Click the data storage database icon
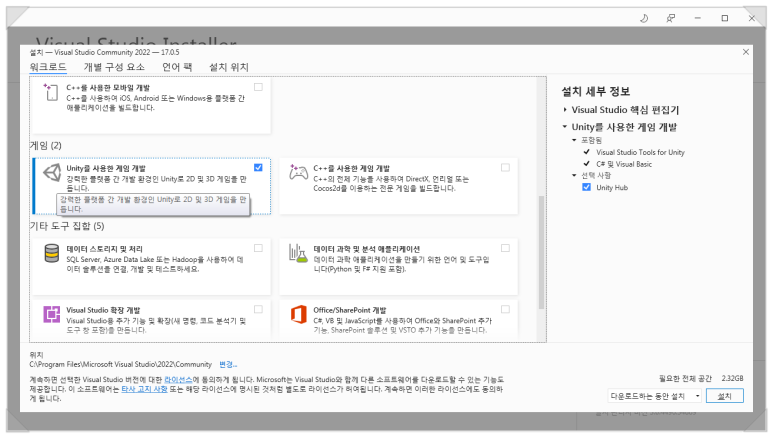The height and width of the screenshot is (438, 773). click(52, 254)
